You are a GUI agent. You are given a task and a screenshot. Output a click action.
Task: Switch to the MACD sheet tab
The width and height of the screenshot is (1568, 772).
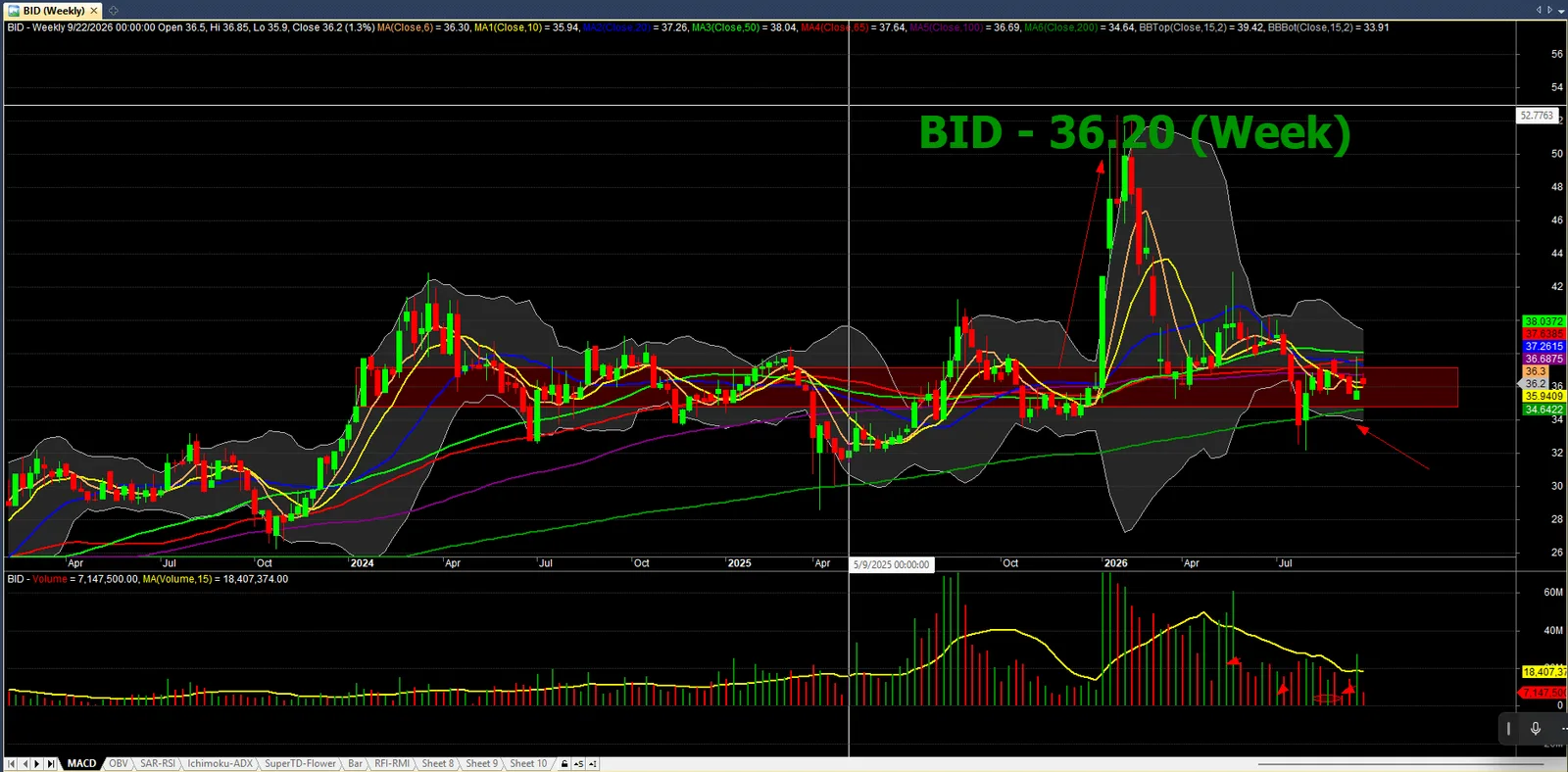(x=81, y=764)
